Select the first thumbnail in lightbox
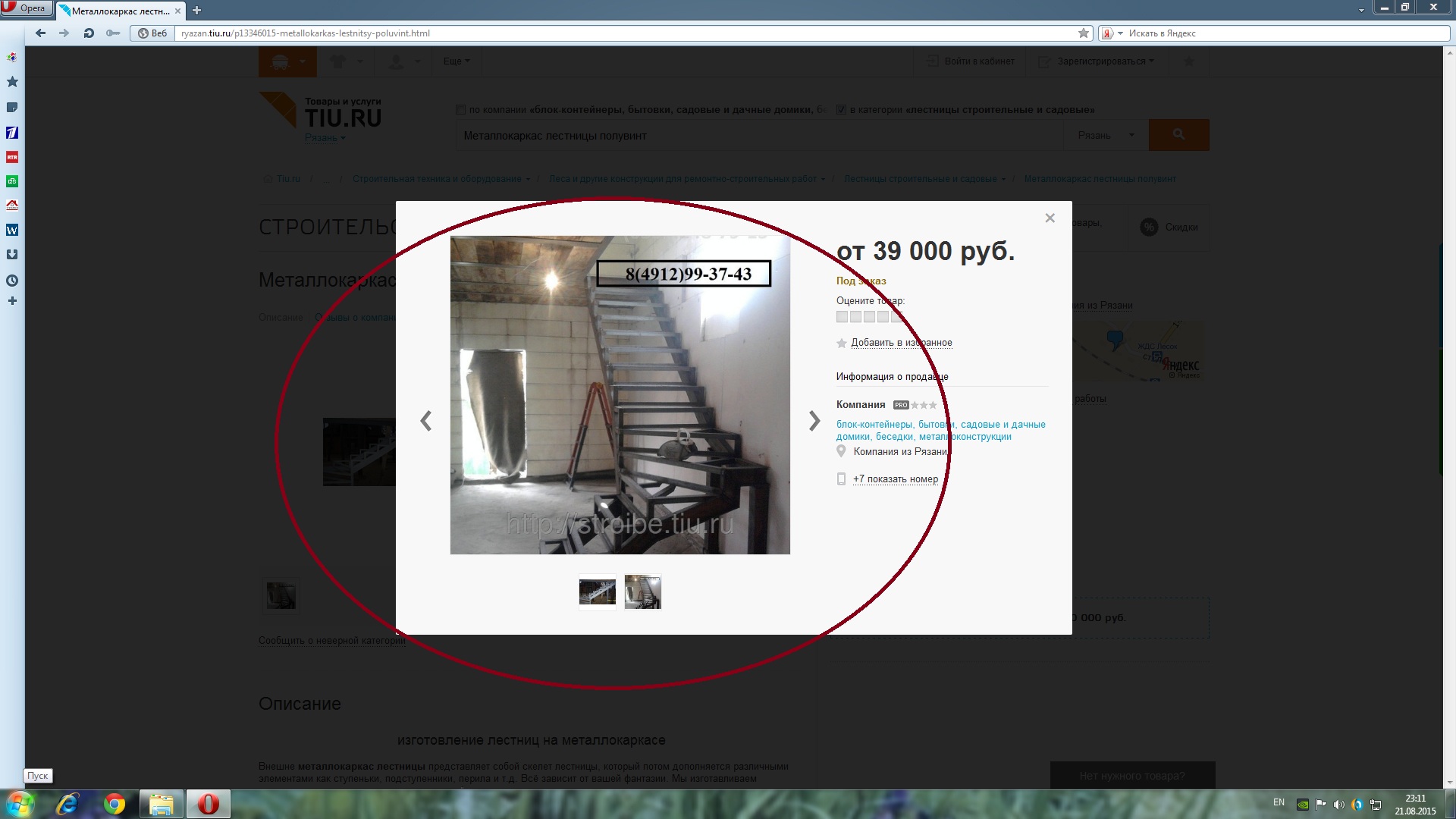Screen dimensions: 1456x819 click(598, 592)
